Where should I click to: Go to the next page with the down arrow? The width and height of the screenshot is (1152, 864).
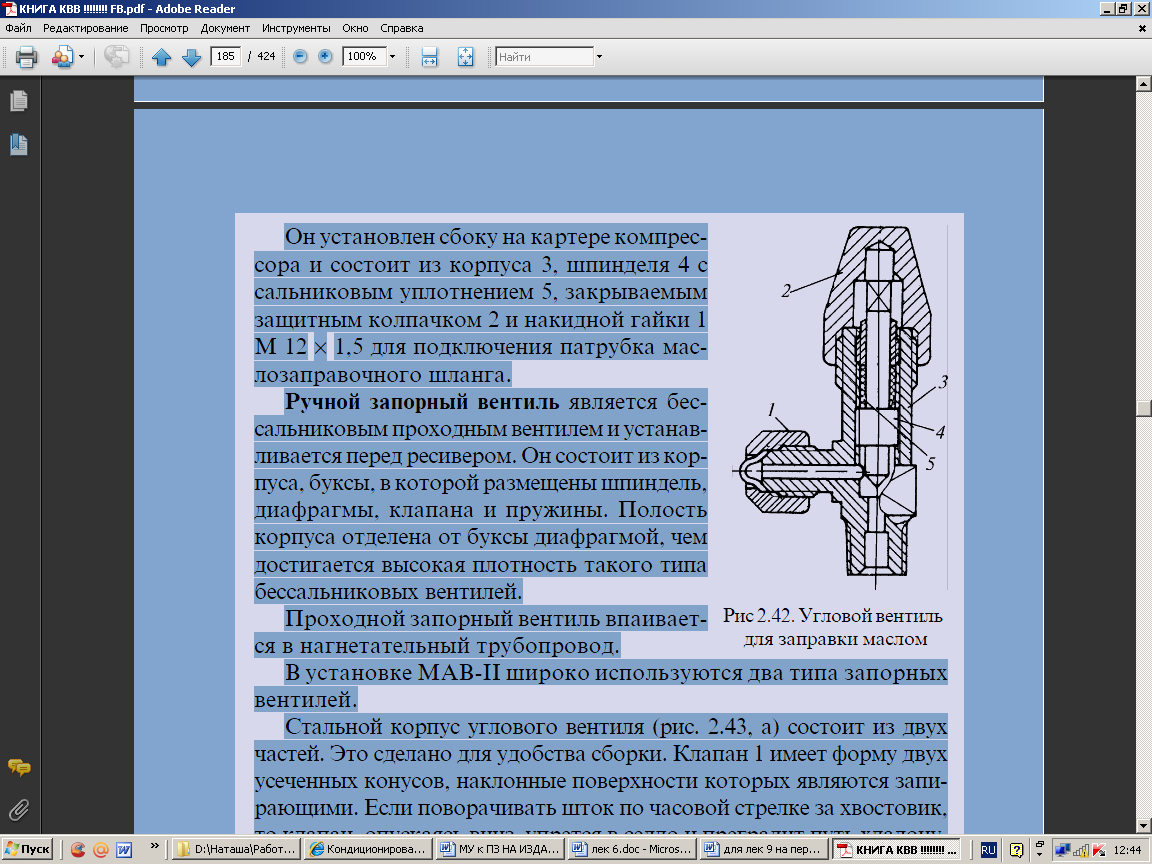point(191,57)
